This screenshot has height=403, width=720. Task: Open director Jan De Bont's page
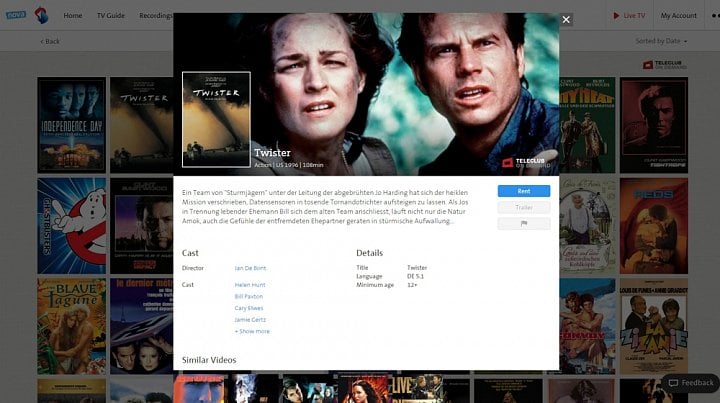250,268
